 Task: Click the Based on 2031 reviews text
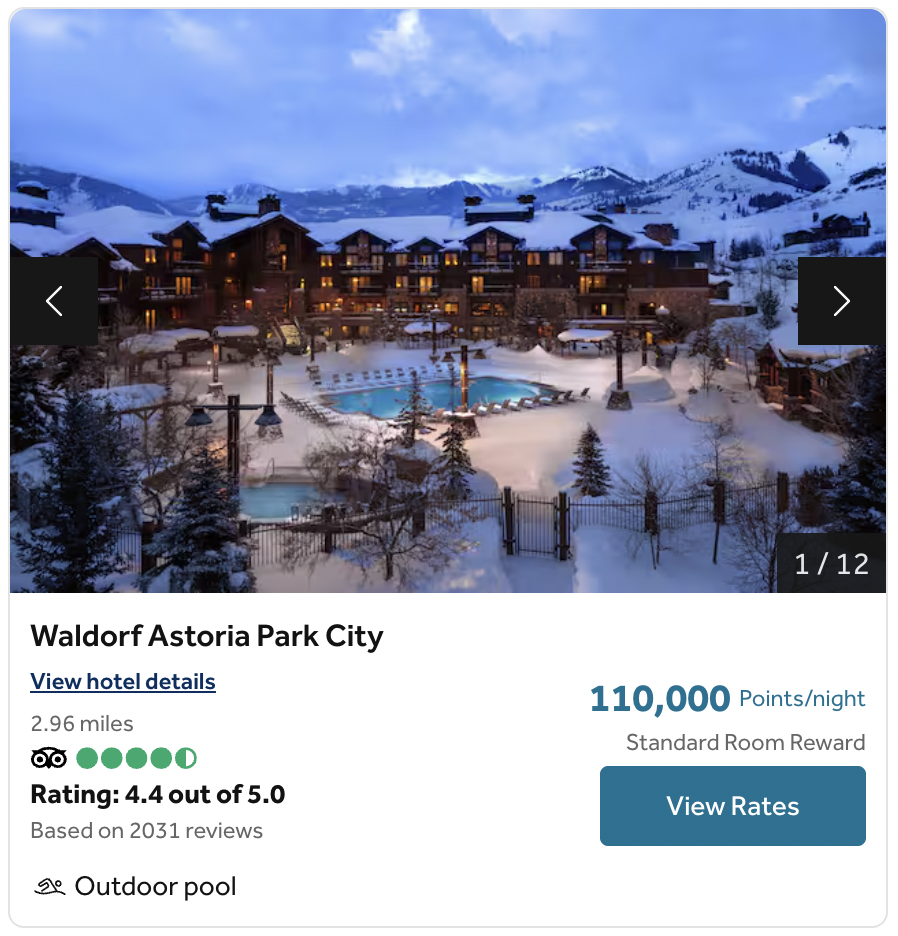coord(147,830)
